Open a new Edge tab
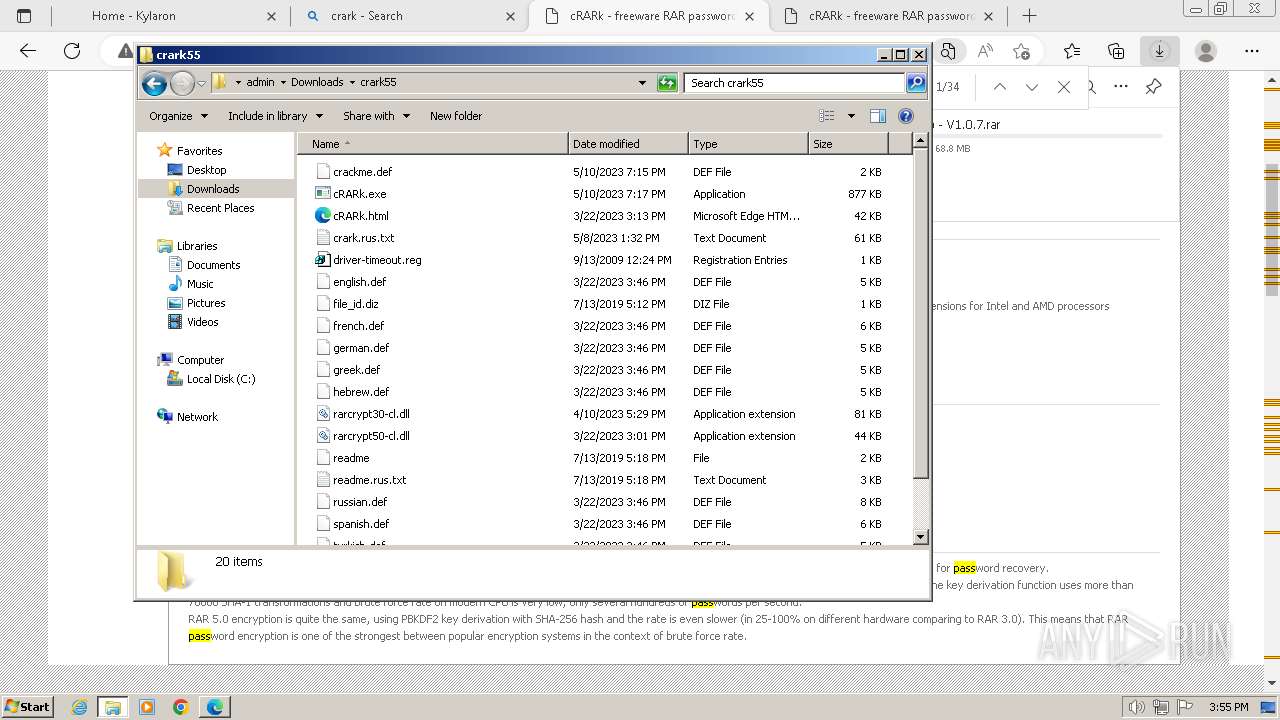The height and width of the screenshot is (720, 1280). click(1029, 16)
